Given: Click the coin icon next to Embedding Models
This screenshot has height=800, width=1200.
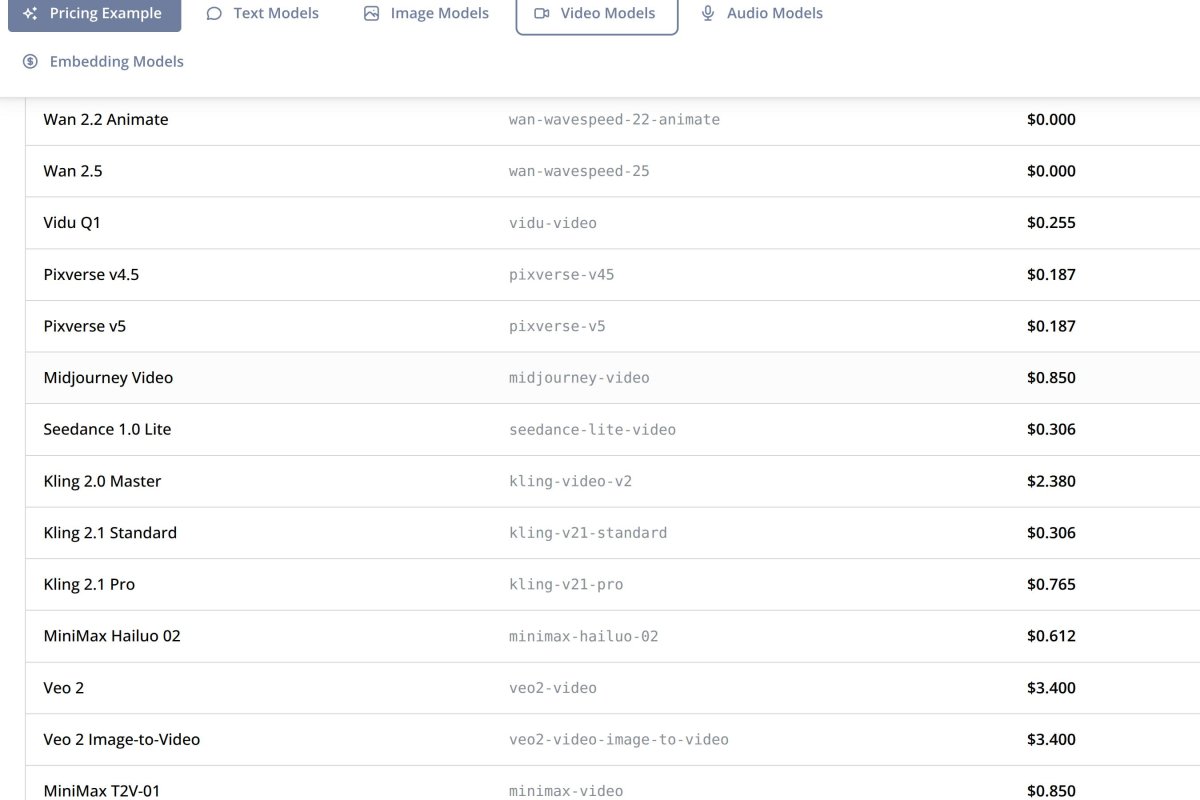Looking at the screenshot, I should 29,61.
